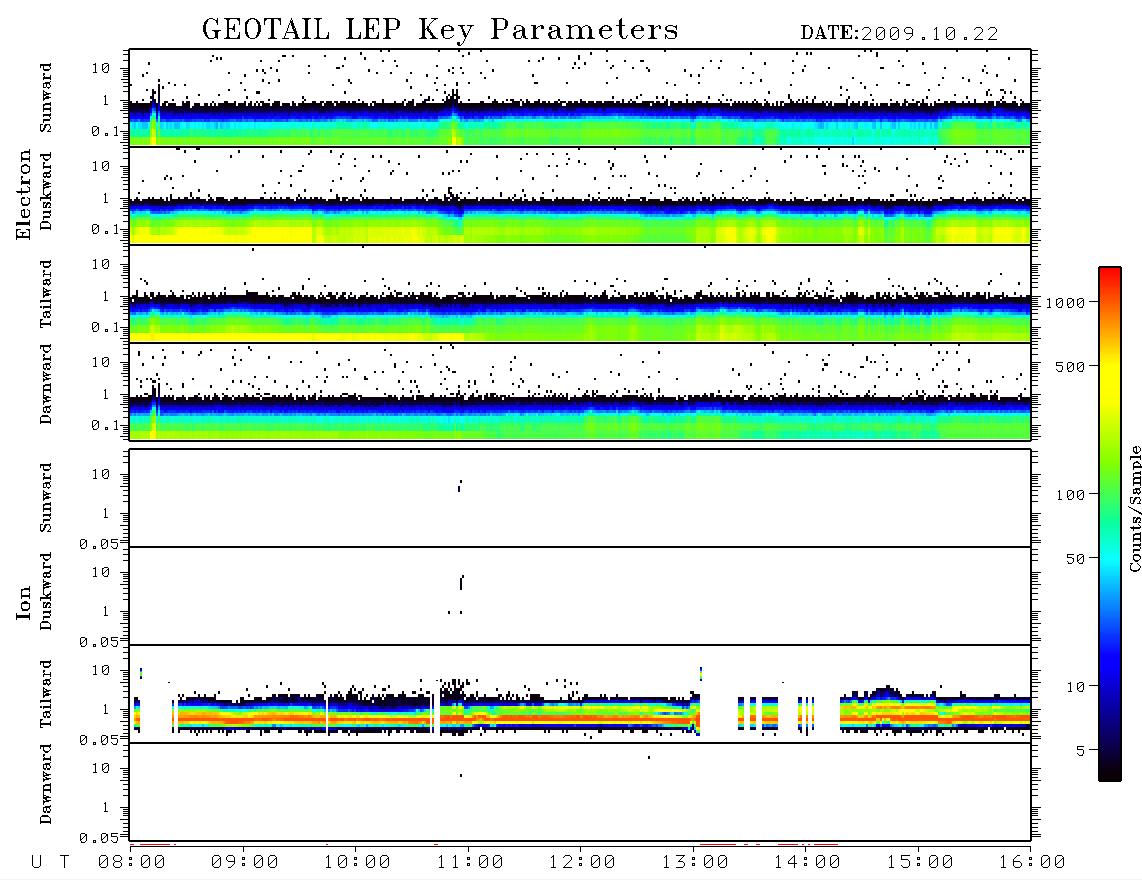This screenshot has width=1142, height=880.
Task: Click the Ion Sunward panel label
Action: click(46, 497)
